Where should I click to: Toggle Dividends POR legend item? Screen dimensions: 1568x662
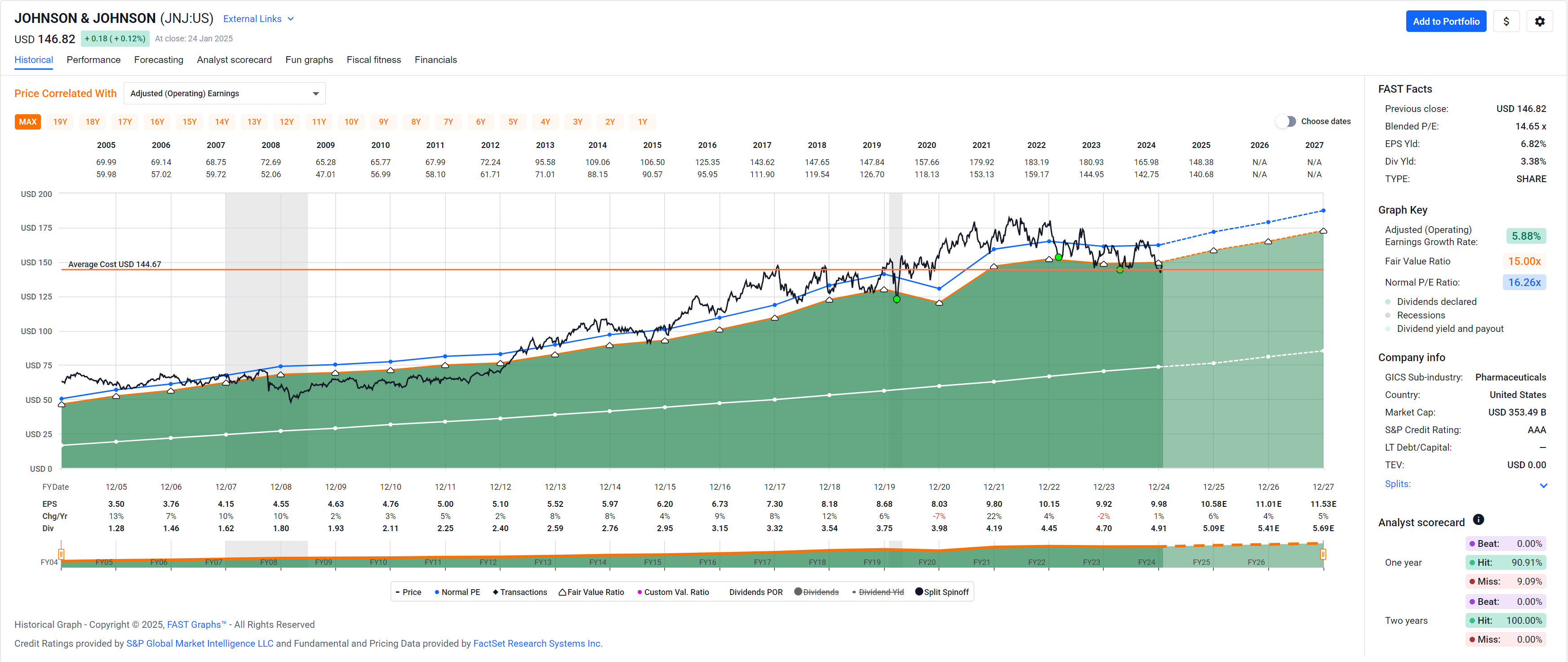click(x=755, y=592)
